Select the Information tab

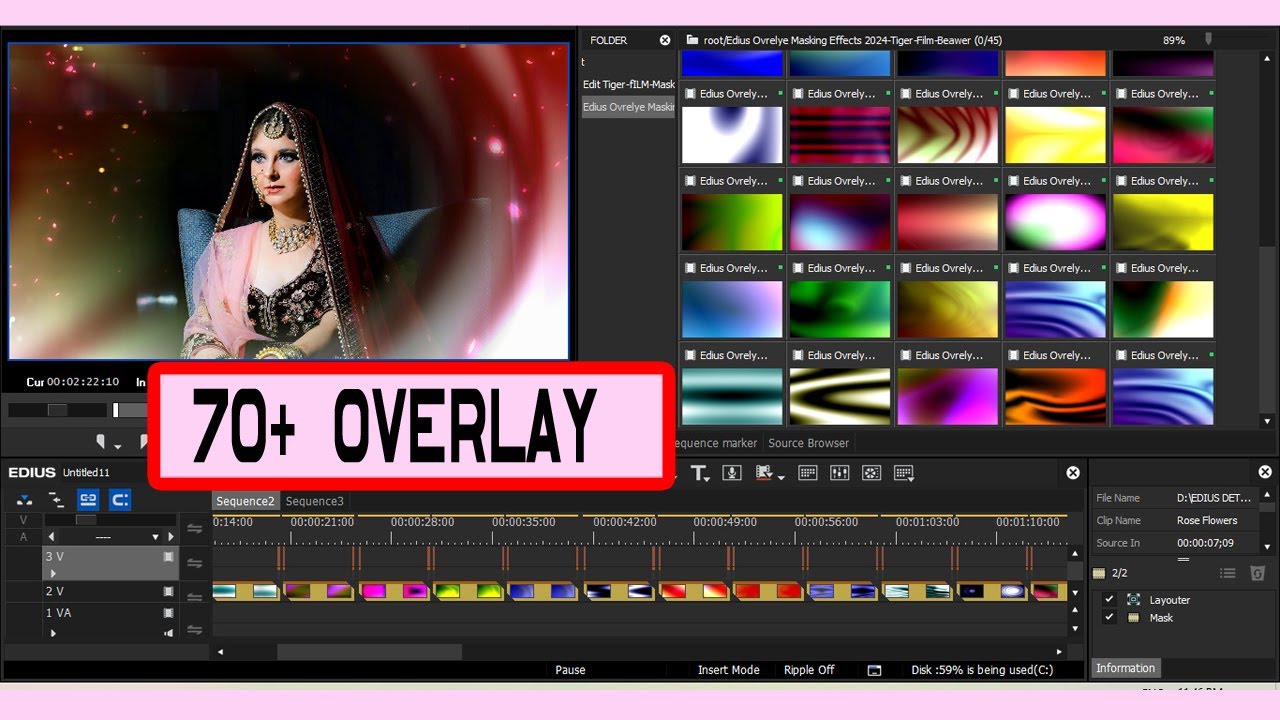(x=1125, y=668)
